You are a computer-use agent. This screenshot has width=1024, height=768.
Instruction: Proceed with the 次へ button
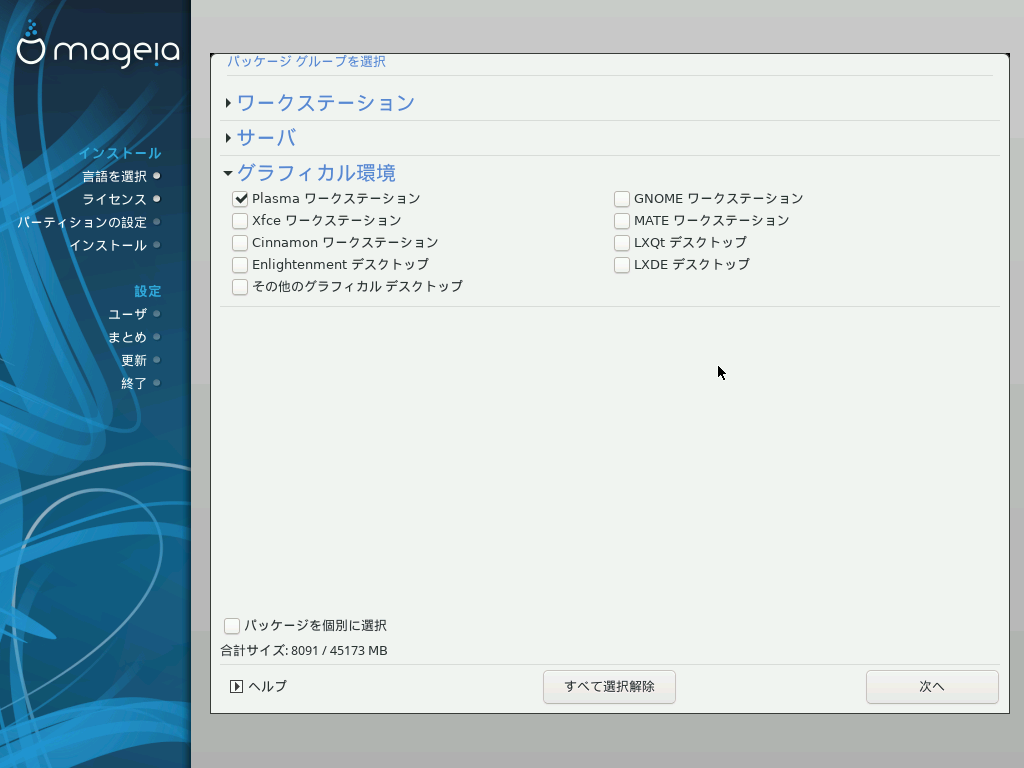tap(932, 687)
